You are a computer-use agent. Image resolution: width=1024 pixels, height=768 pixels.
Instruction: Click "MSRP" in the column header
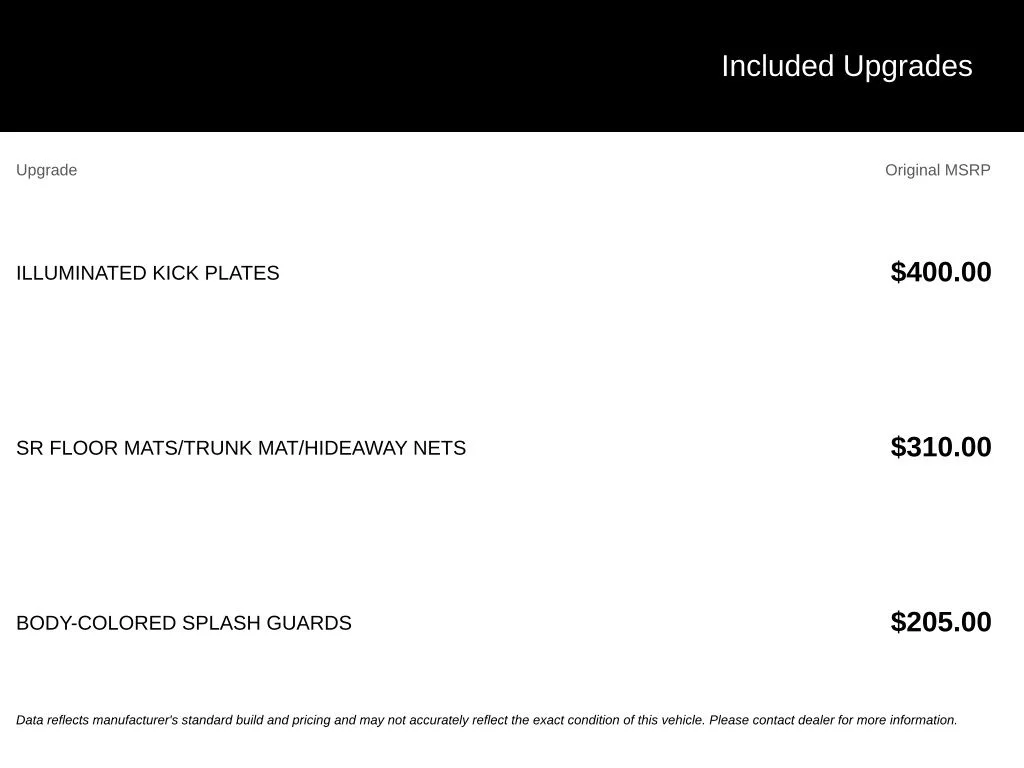coord(967,170)
